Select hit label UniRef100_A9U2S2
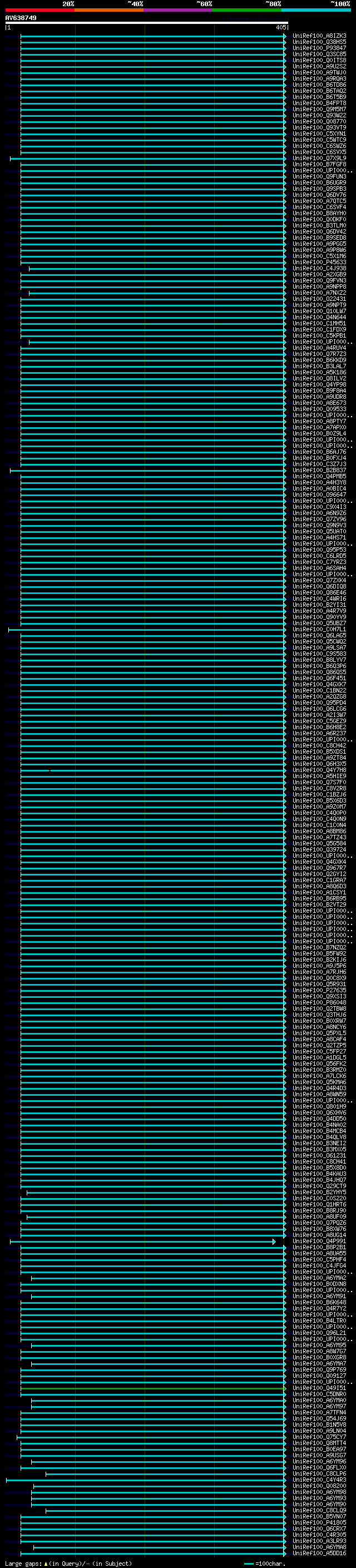The height and width of the screenshot is (1568, 356). pyautogui.click(x=319, y=66)
